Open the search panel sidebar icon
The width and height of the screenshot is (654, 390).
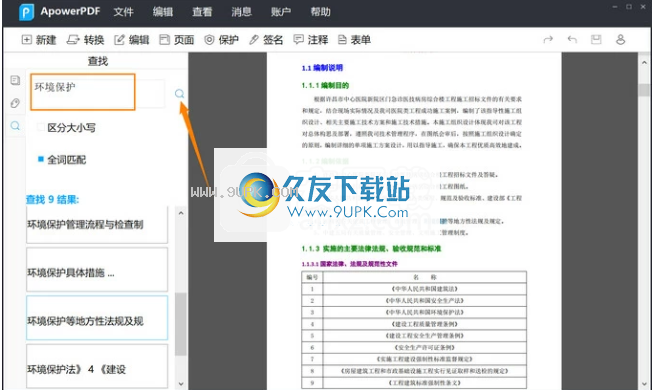15,126
